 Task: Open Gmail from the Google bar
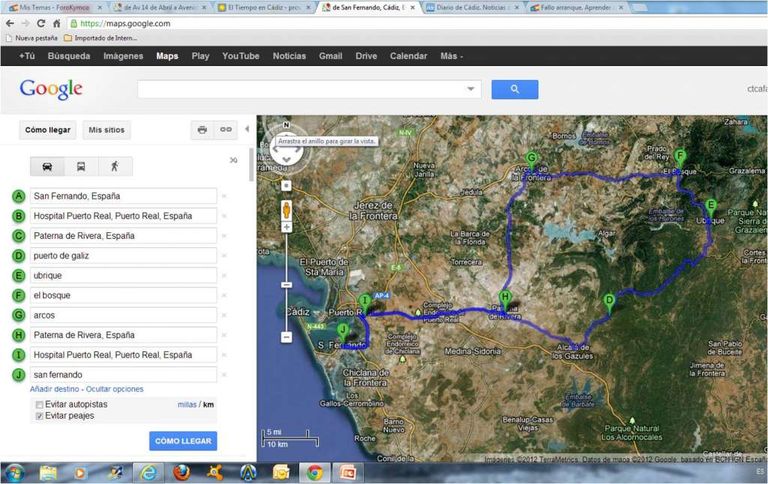330,56
